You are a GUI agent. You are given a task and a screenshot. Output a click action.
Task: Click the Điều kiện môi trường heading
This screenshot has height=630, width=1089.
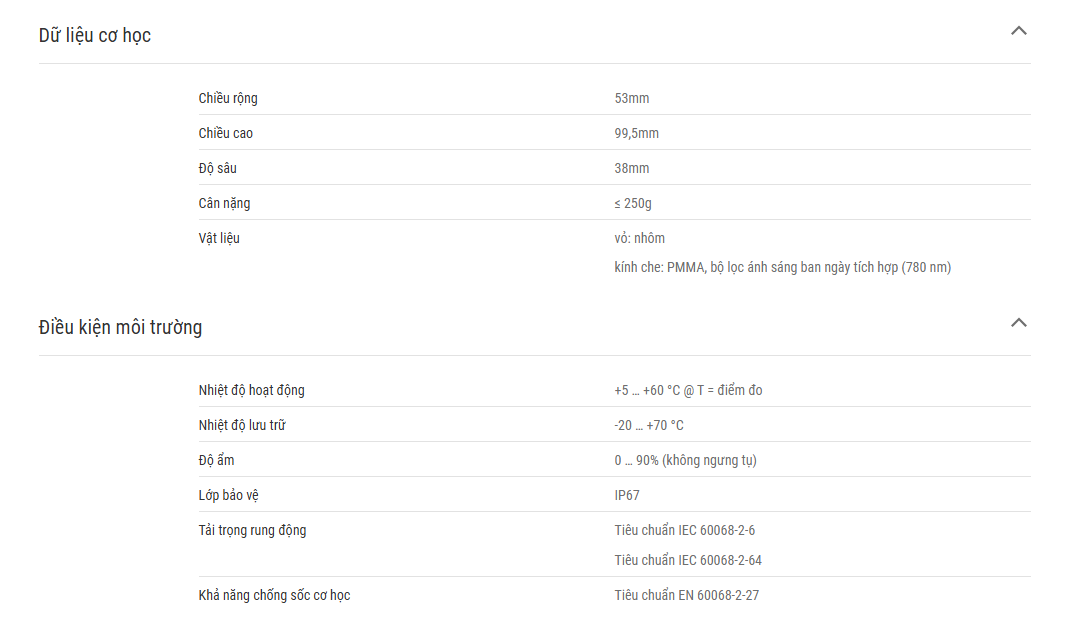pyautogui.click(x=120, y=327)
